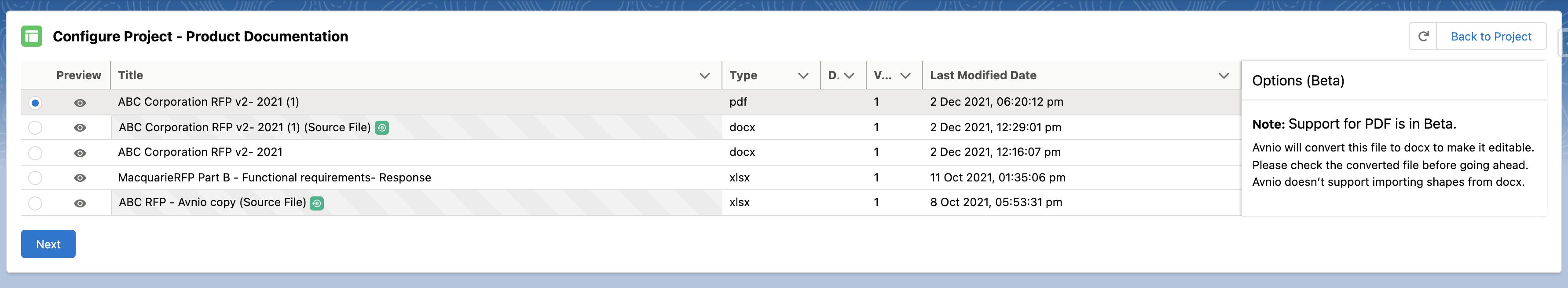
Task: Click the refresh icon beside Back to Project
Action: (x=1422, y=37)
